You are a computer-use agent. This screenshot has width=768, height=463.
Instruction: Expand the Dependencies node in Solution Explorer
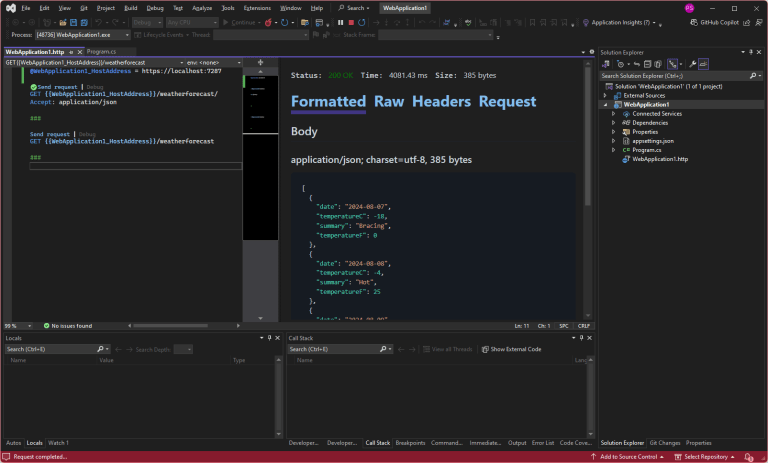(x=613, y=122)
